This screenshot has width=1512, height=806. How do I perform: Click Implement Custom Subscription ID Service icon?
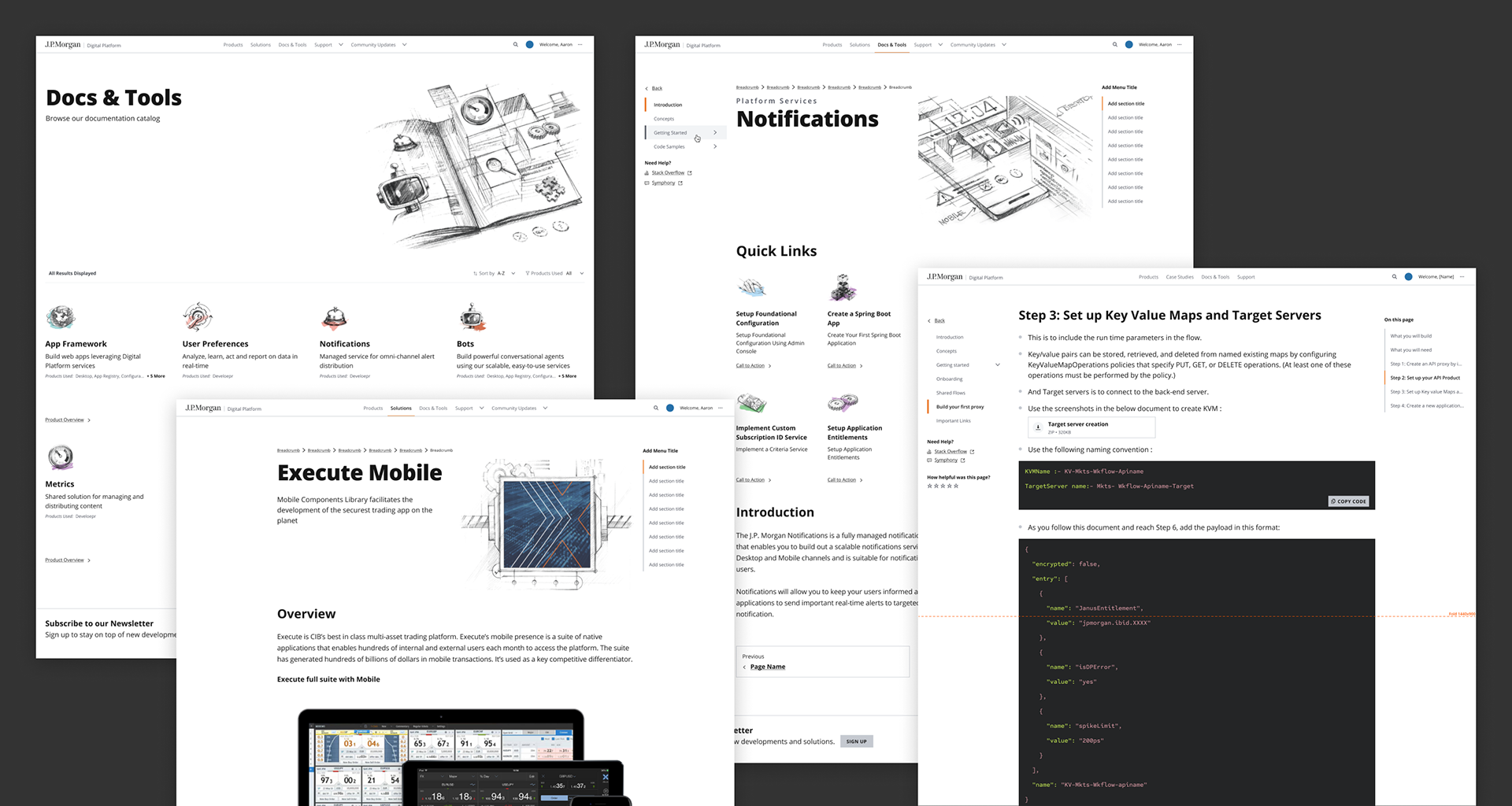point(752,403)
